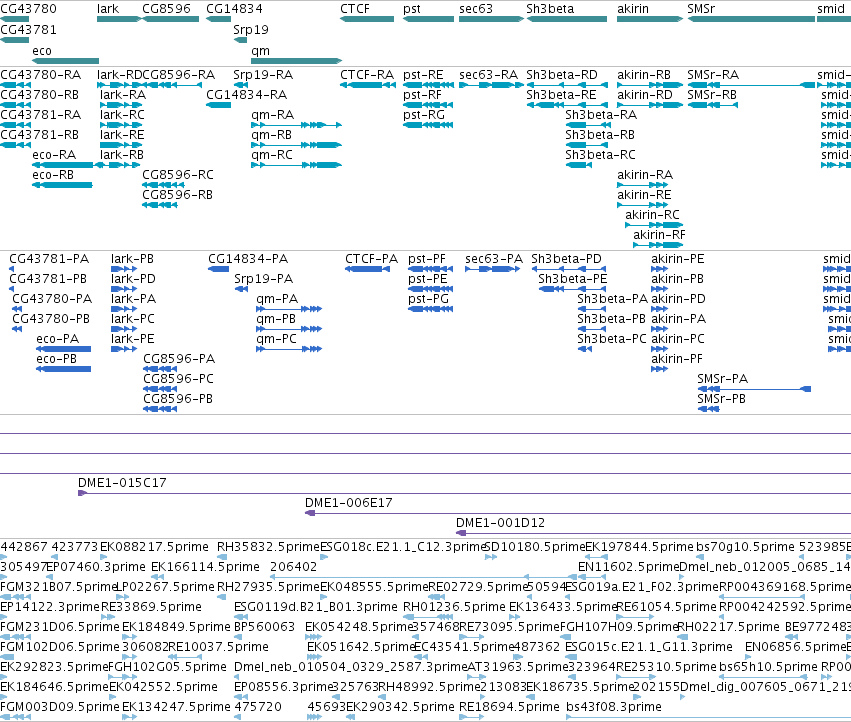The width and height of the screenshot is (851, 722).
Task: Select protein CG43781-PA
Action: (49, 259)
